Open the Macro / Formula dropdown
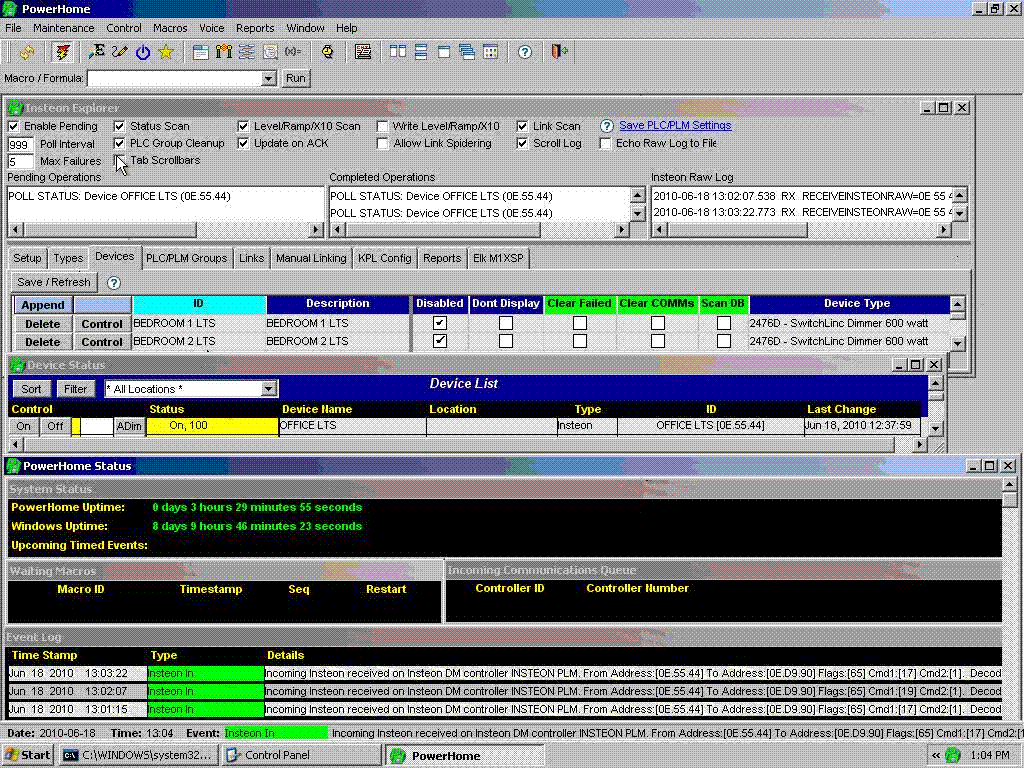Screen dimensions: 1024x768 [x=268, y=78]
